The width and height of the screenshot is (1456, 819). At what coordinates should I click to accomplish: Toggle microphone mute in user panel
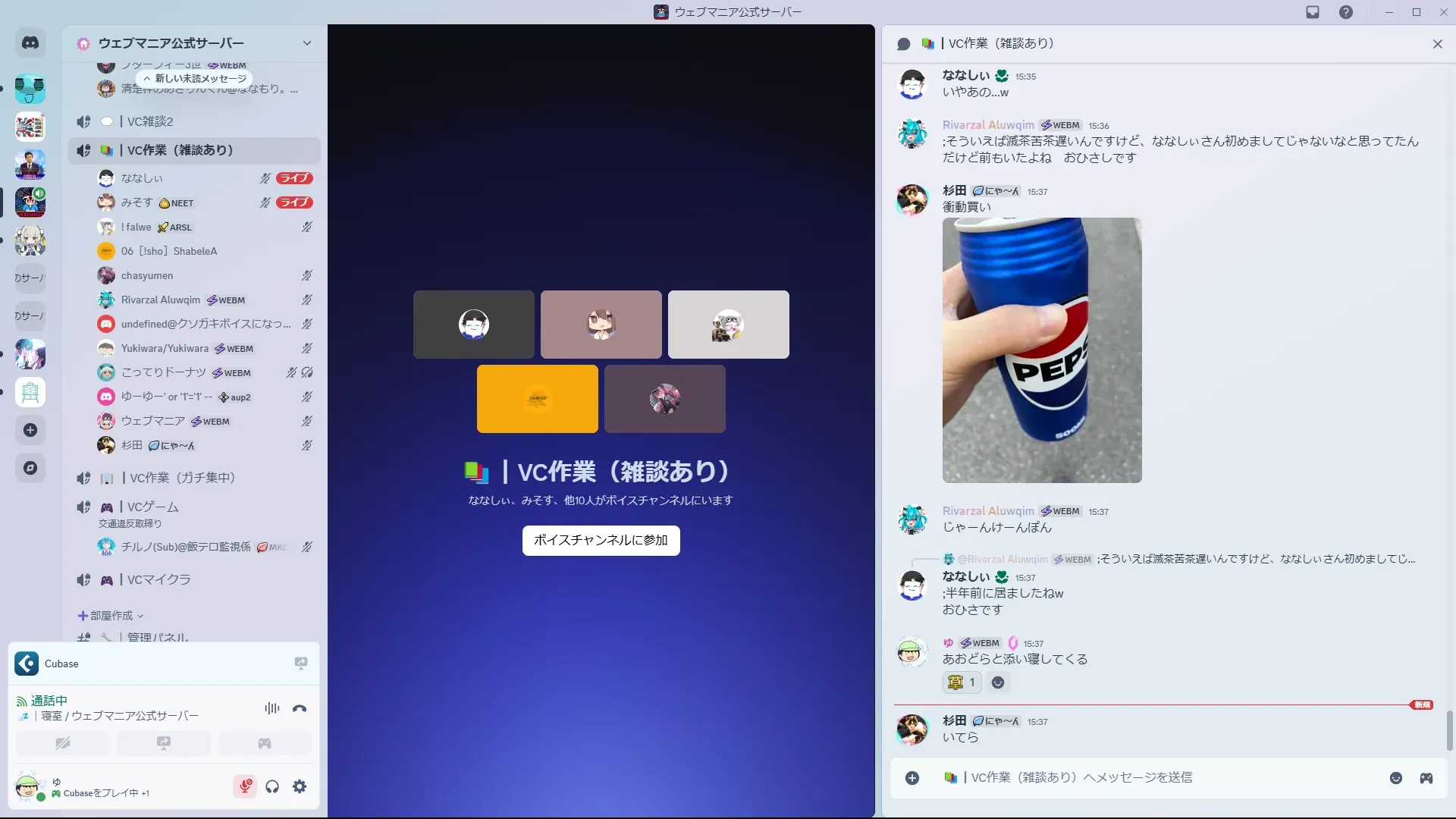point(245,786)
